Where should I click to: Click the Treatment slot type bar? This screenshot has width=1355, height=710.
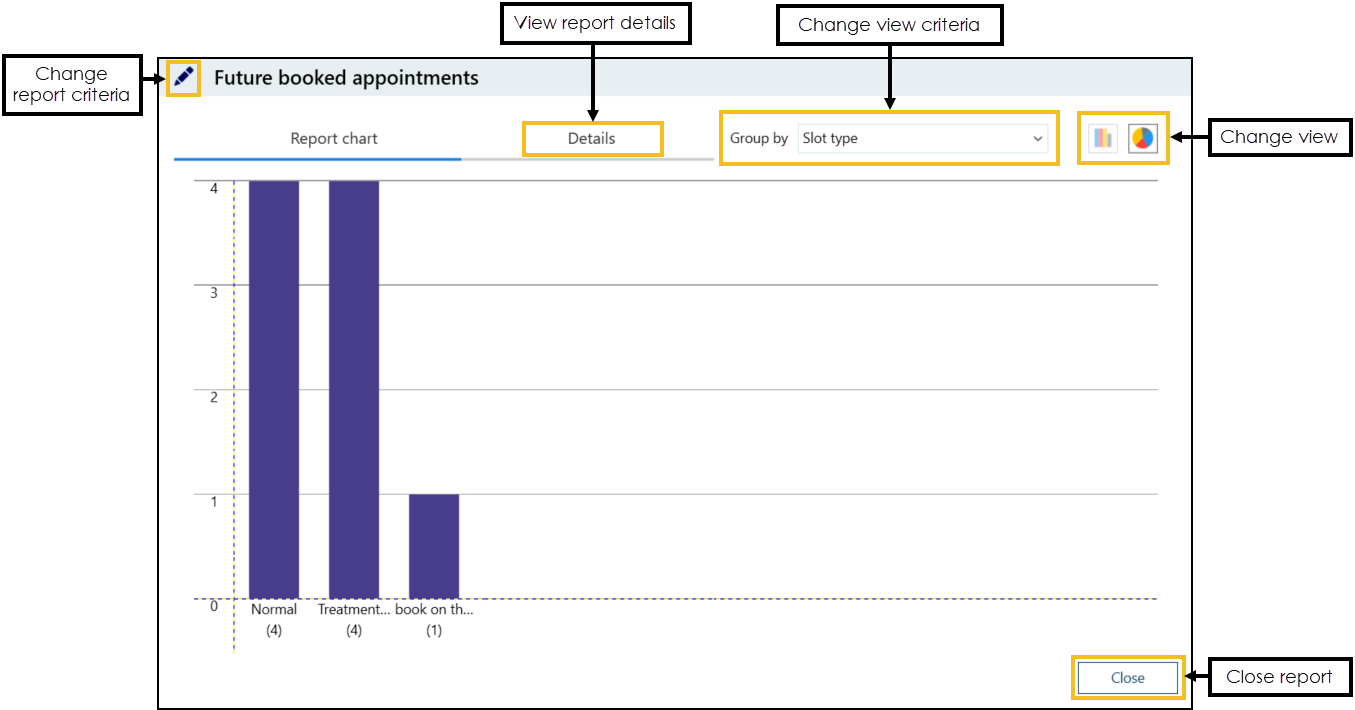click(354, 389)
